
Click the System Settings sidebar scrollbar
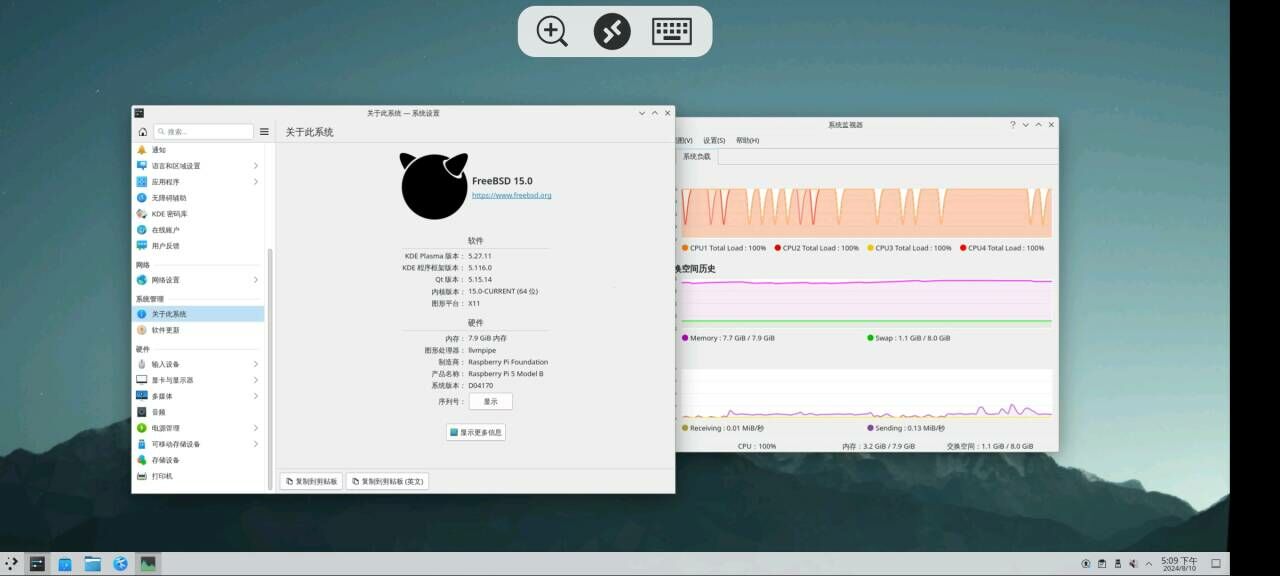tap(269, 370)
